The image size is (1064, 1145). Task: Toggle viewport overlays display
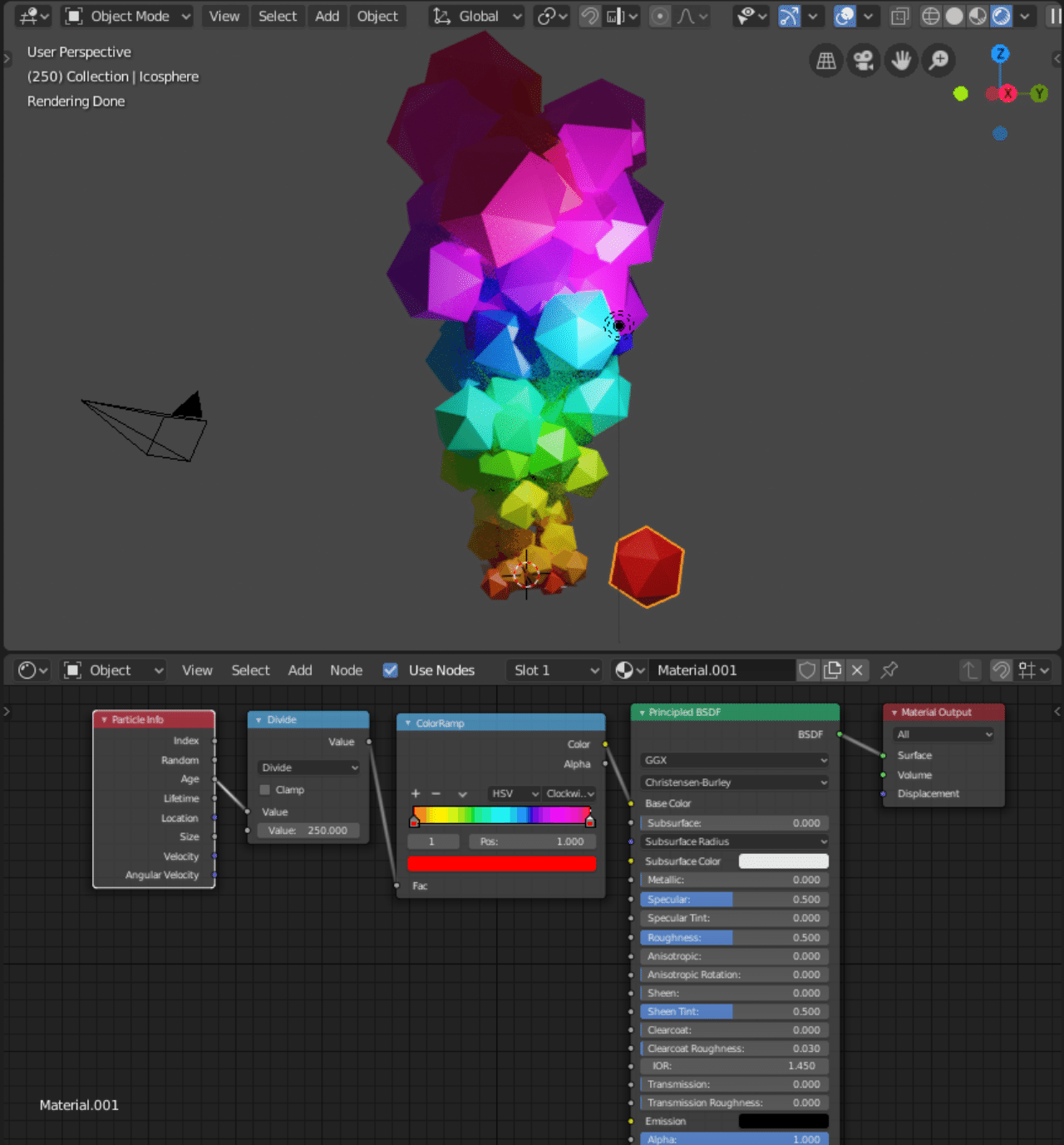(845, 16)
